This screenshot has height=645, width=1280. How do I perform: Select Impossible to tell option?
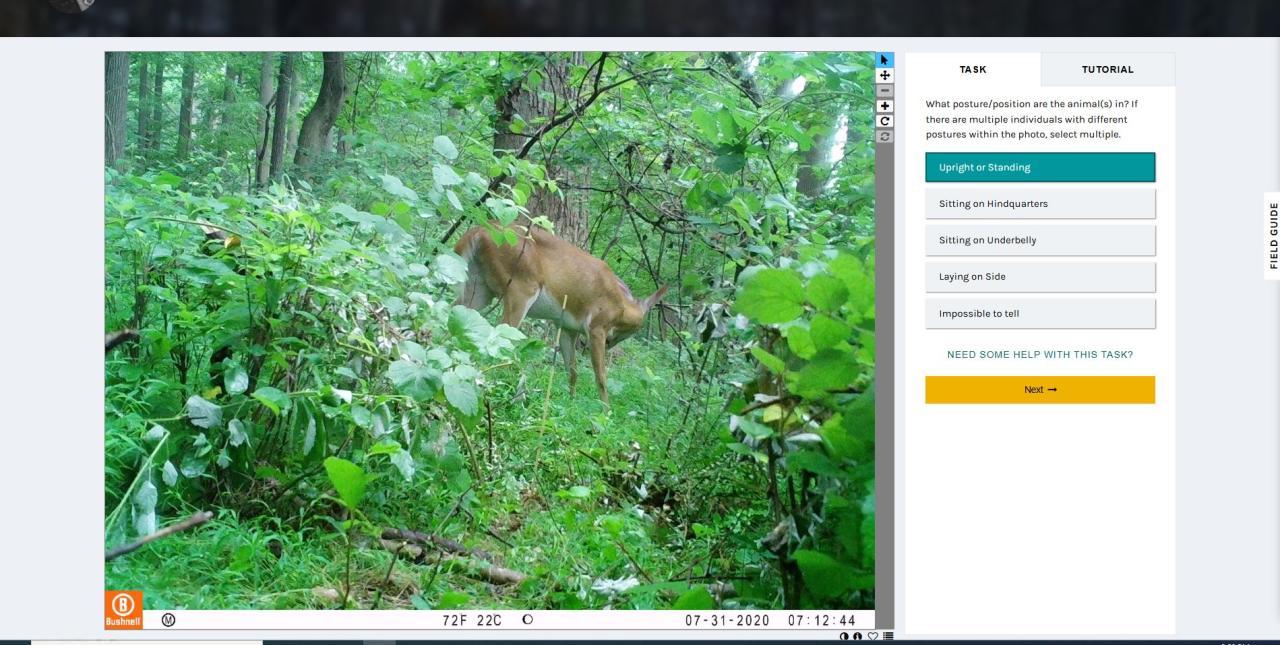pyautogui.click(x=1040, y=313)
